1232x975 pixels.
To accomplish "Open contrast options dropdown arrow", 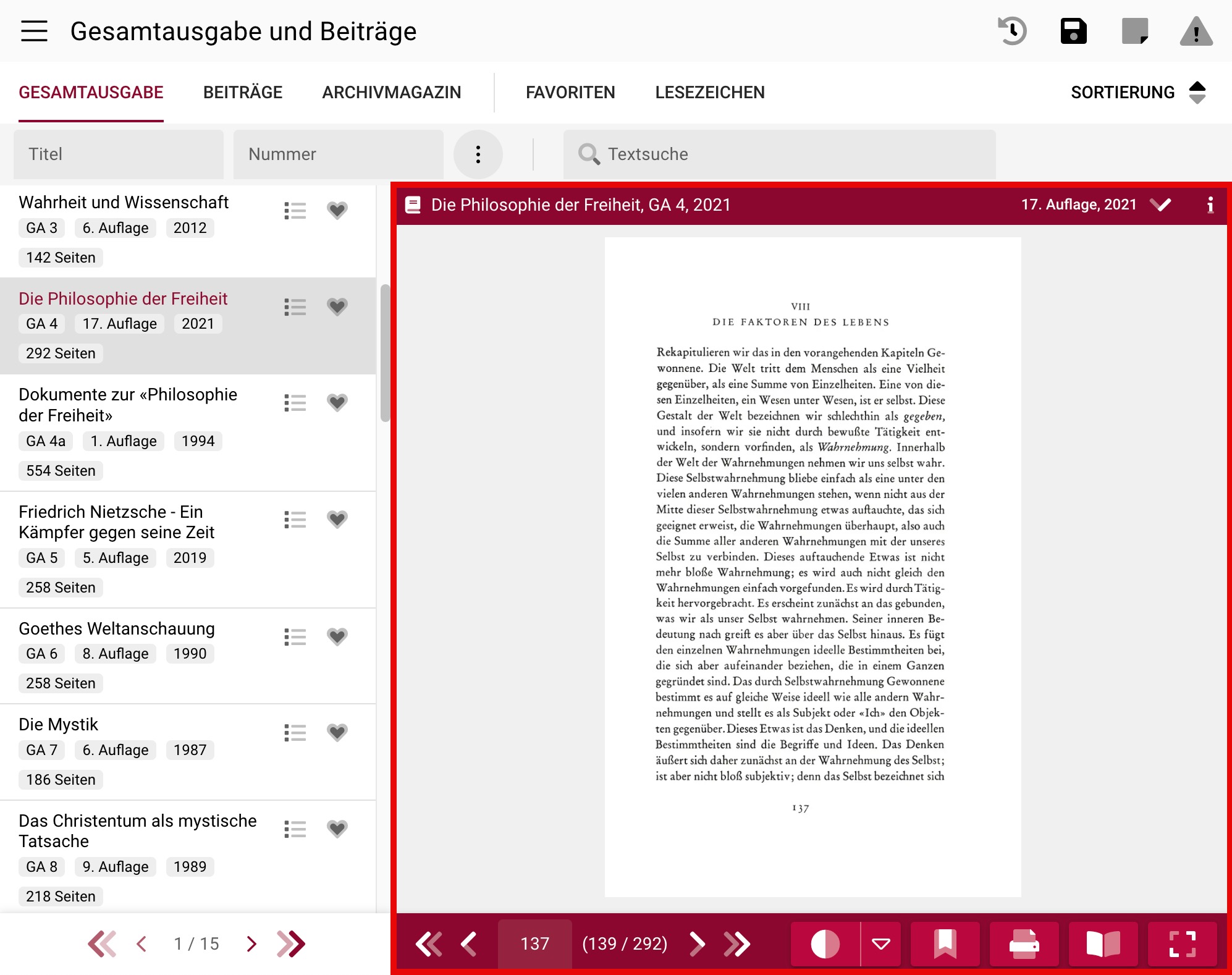I will pos(880,943).
